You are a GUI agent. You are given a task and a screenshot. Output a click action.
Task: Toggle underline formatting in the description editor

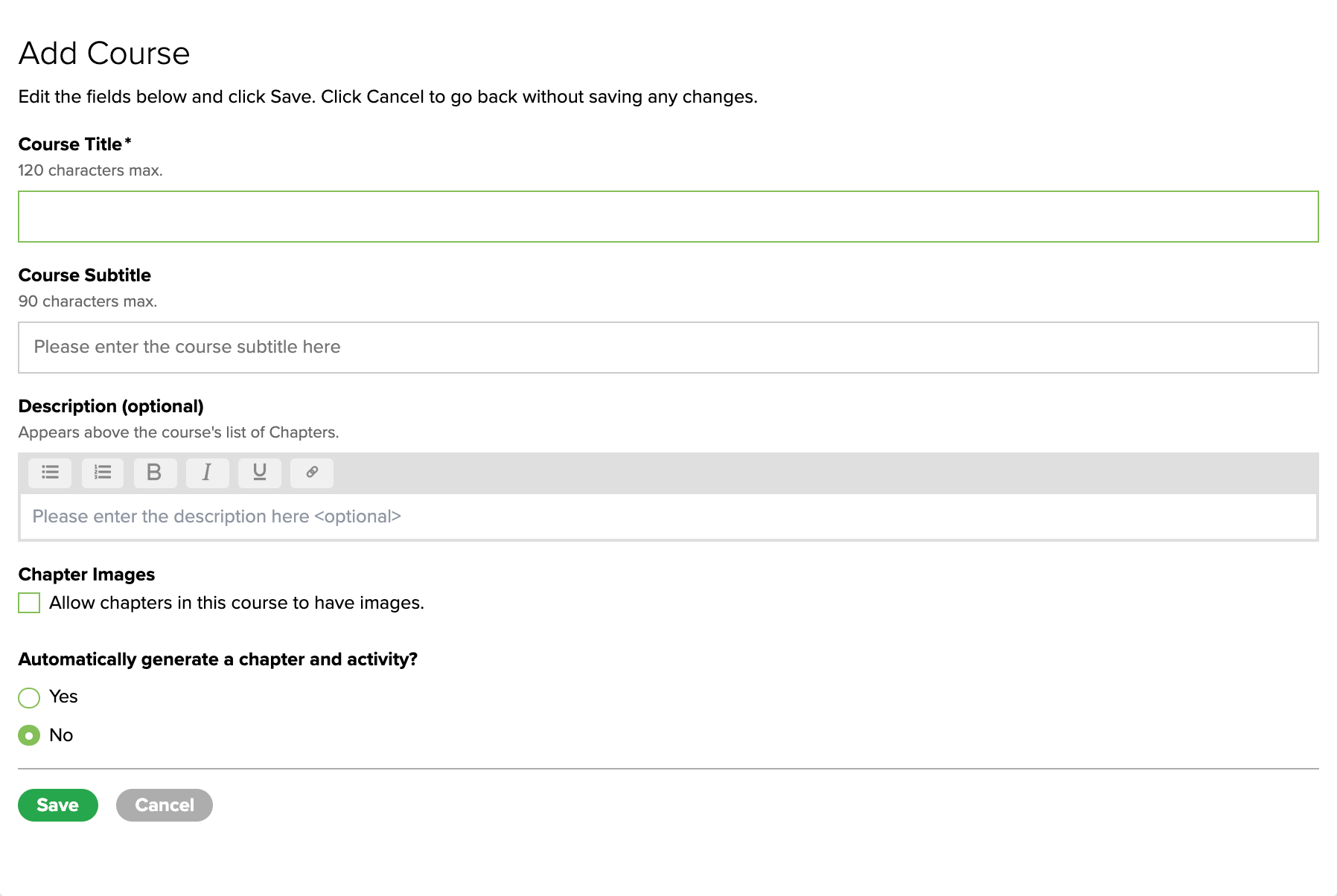259,473
